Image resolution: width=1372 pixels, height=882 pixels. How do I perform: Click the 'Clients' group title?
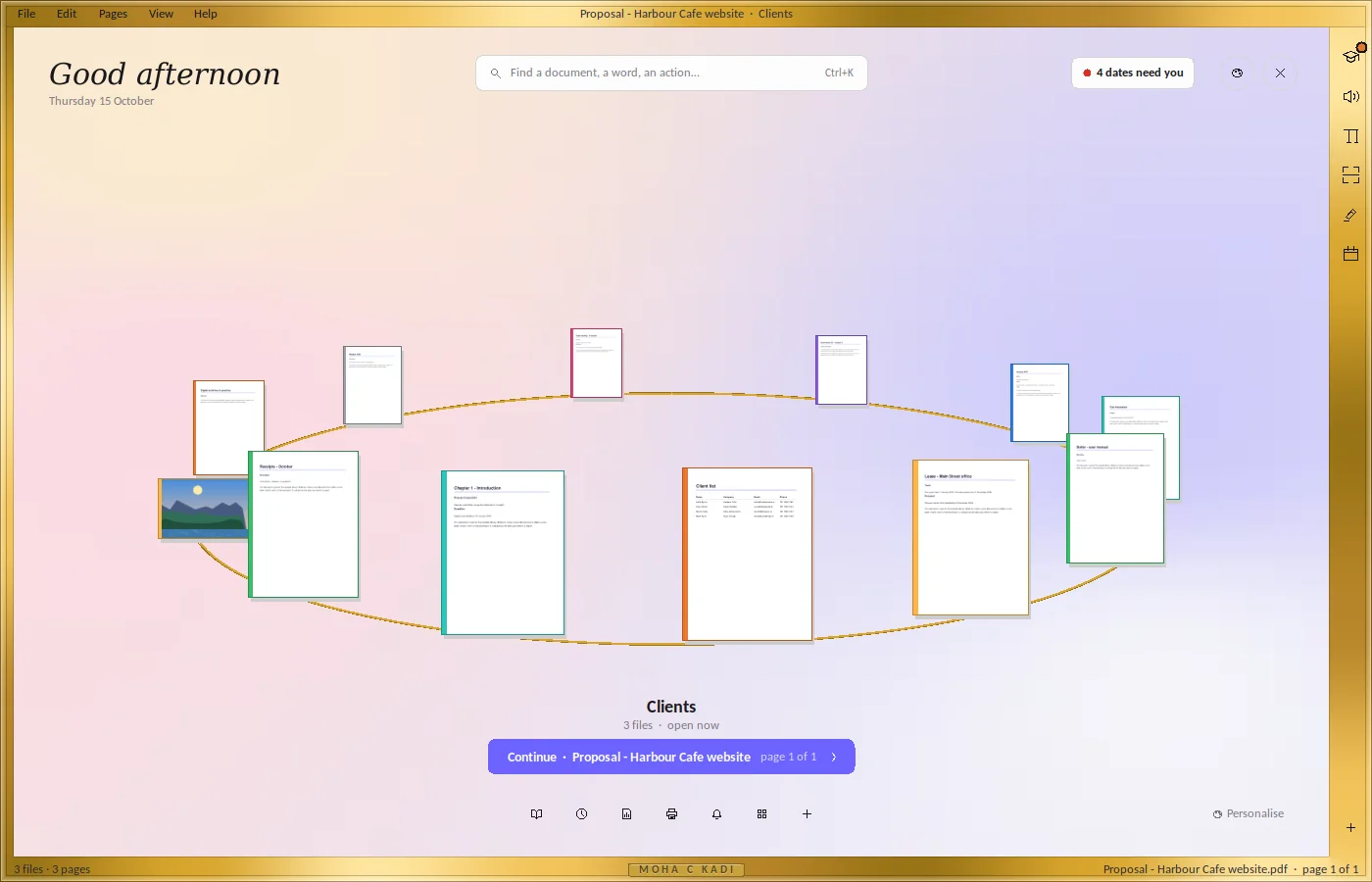[671, 707]
